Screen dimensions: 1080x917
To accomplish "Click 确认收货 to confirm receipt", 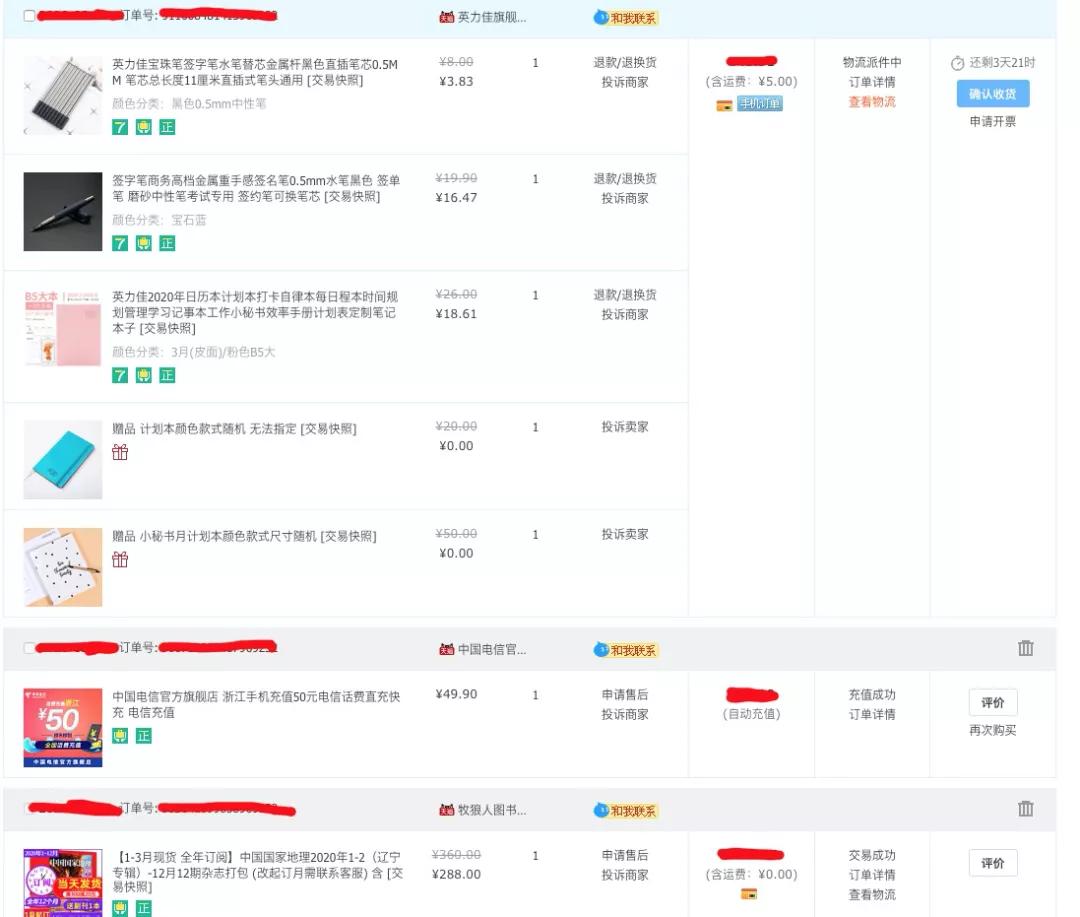I will tap(991, 93).
